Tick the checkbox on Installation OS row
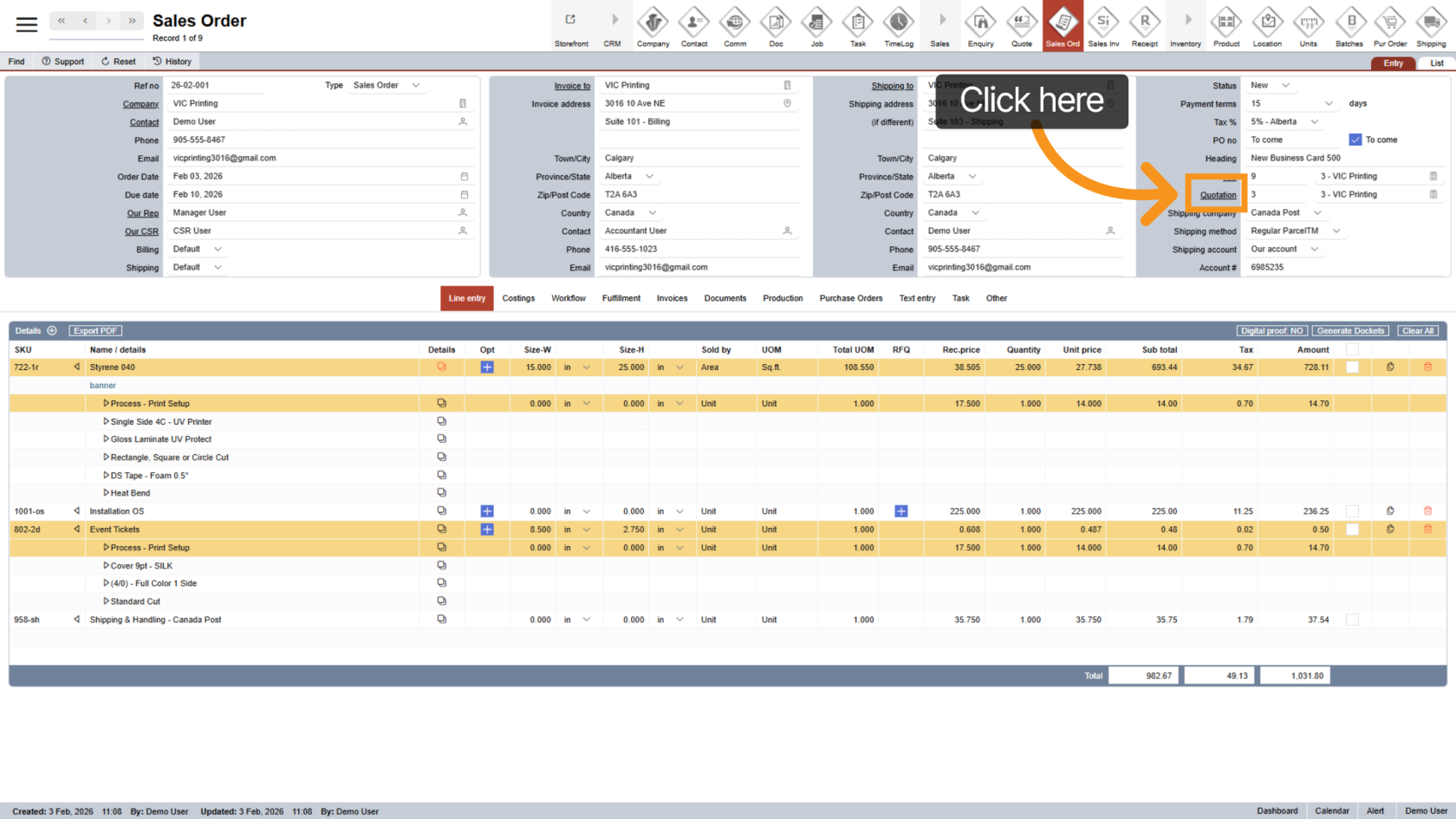1456x819 pixels. pos(1352,511)
